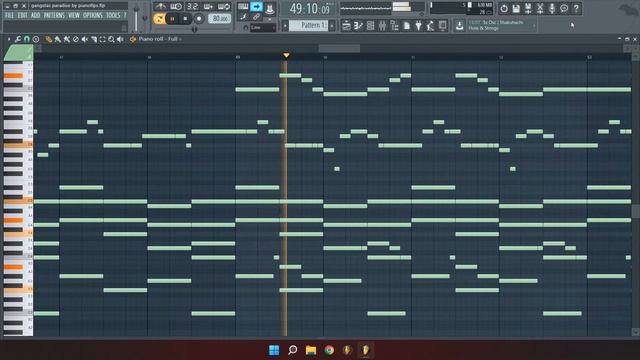Viewport: 640px width, 360px height.
Task: Open the global snap selector showing Line
Action: click(x=263, y=27)
